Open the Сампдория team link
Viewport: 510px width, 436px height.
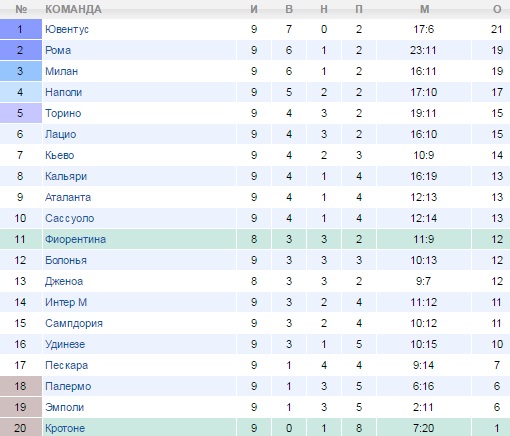tap(74, 323)
